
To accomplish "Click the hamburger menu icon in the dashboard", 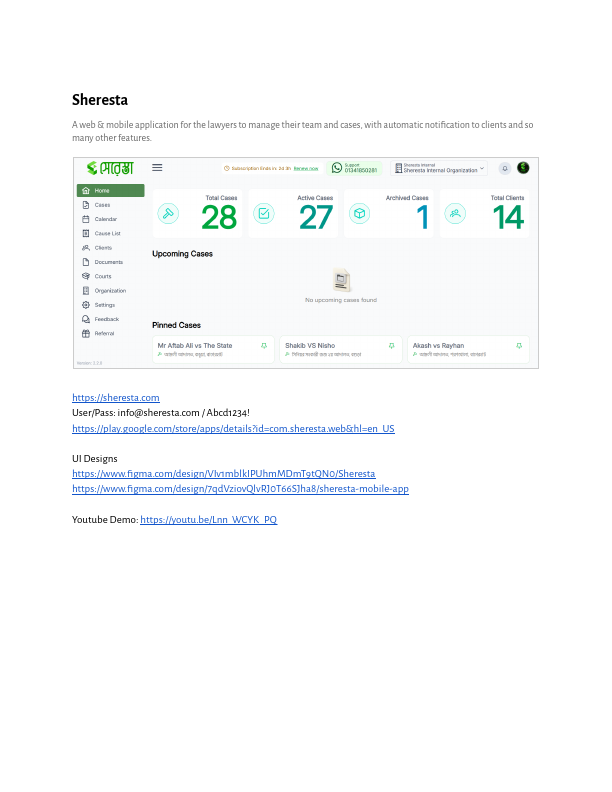I will coord(157,167).
